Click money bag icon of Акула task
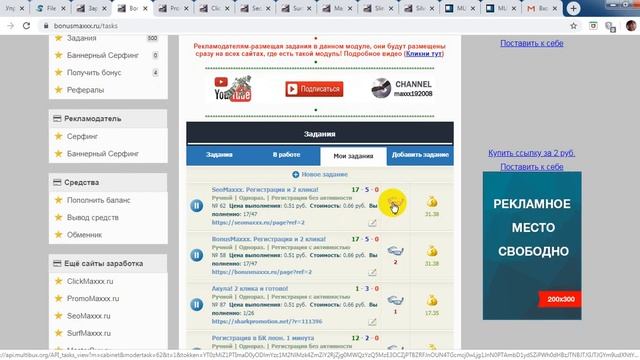Screen dimensions: 640x360 coord(432,301)
